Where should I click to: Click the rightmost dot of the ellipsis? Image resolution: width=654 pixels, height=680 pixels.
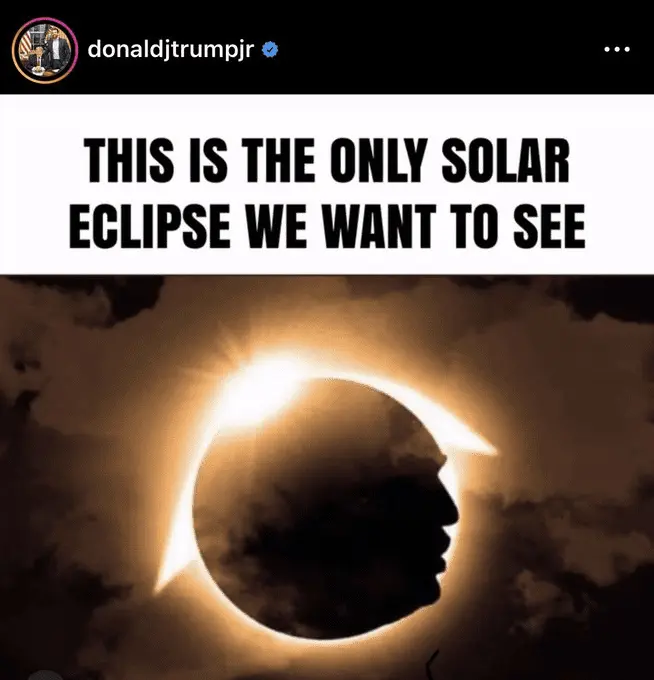(x=627, y=49)
